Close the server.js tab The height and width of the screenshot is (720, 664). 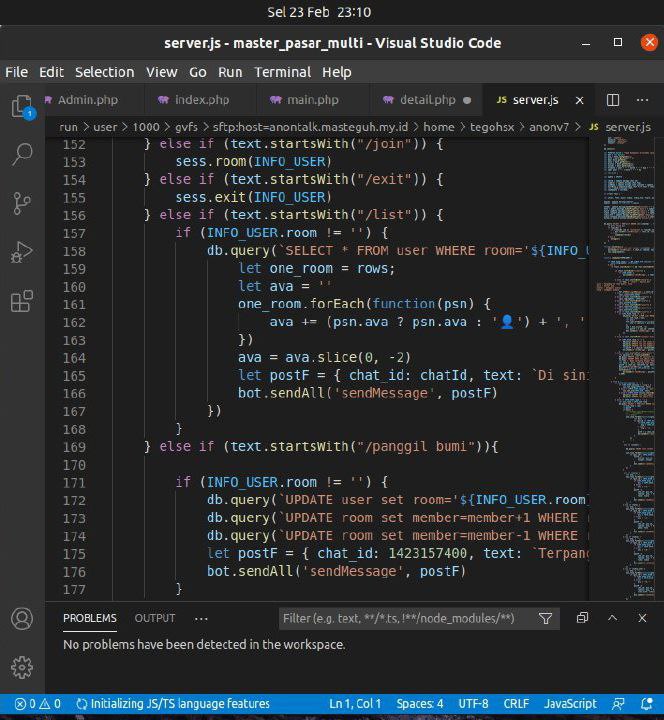[580, 100]
